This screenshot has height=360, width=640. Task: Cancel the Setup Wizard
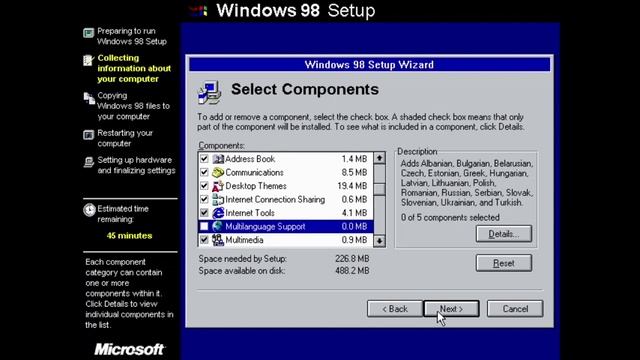(515, 309)
